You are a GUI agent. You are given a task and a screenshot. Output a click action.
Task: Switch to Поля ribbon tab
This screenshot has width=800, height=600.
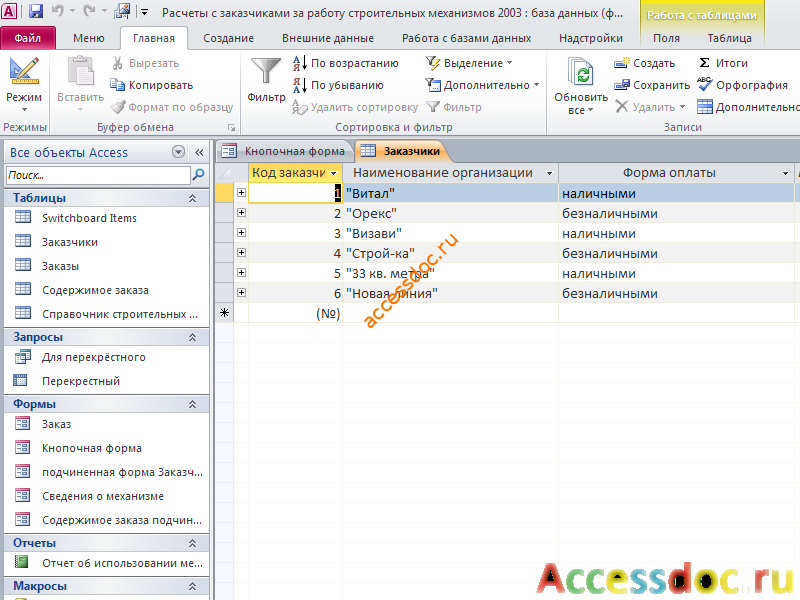[666, 38]
